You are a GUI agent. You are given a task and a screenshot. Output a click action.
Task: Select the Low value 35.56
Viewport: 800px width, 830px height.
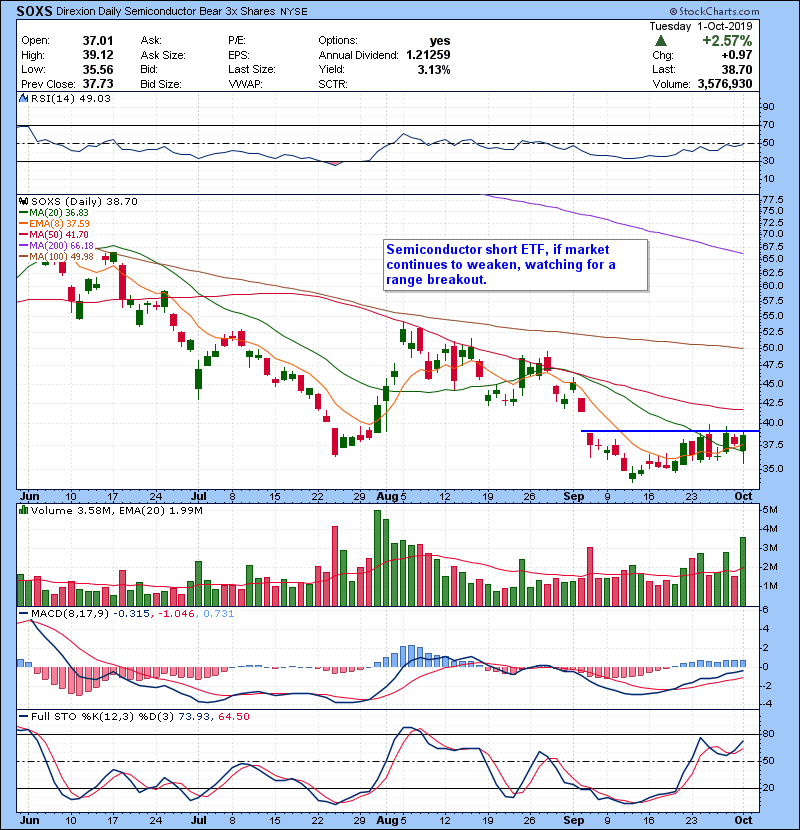coord(98,69)
